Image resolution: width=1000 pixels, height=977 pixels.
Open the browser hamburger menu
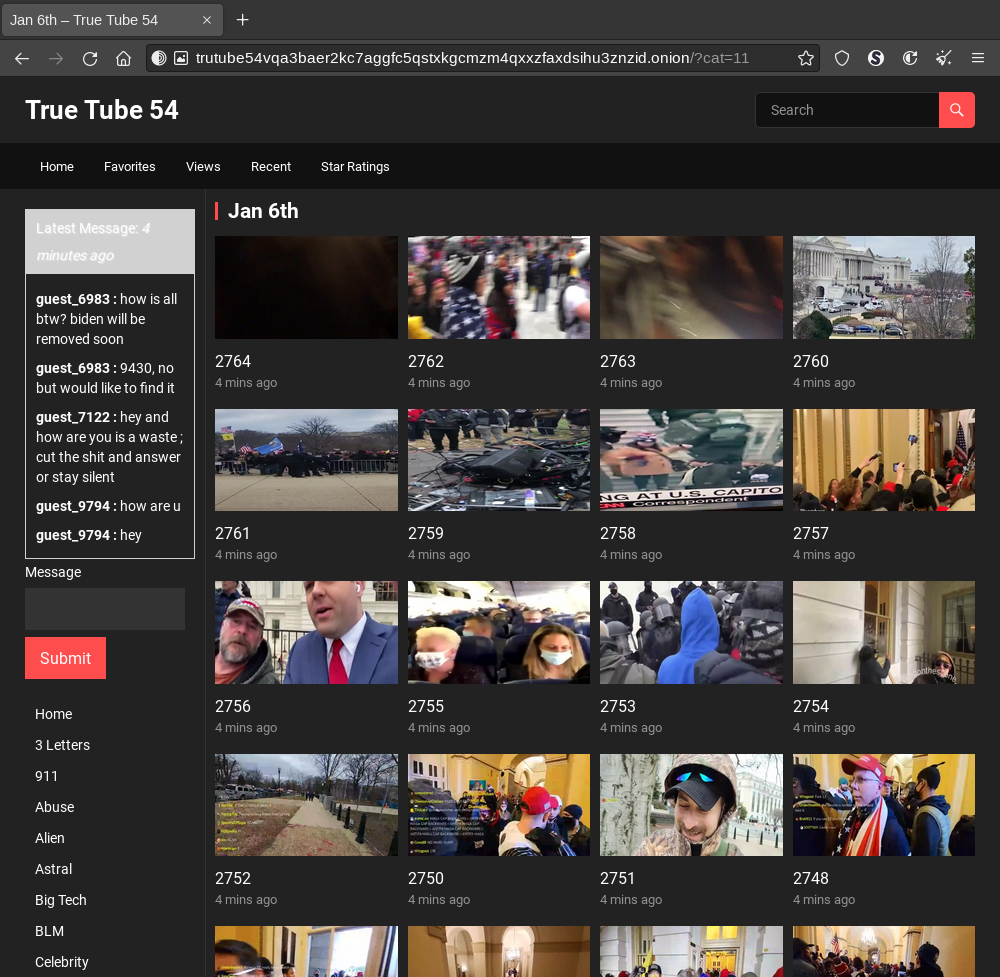coord(978,59)
